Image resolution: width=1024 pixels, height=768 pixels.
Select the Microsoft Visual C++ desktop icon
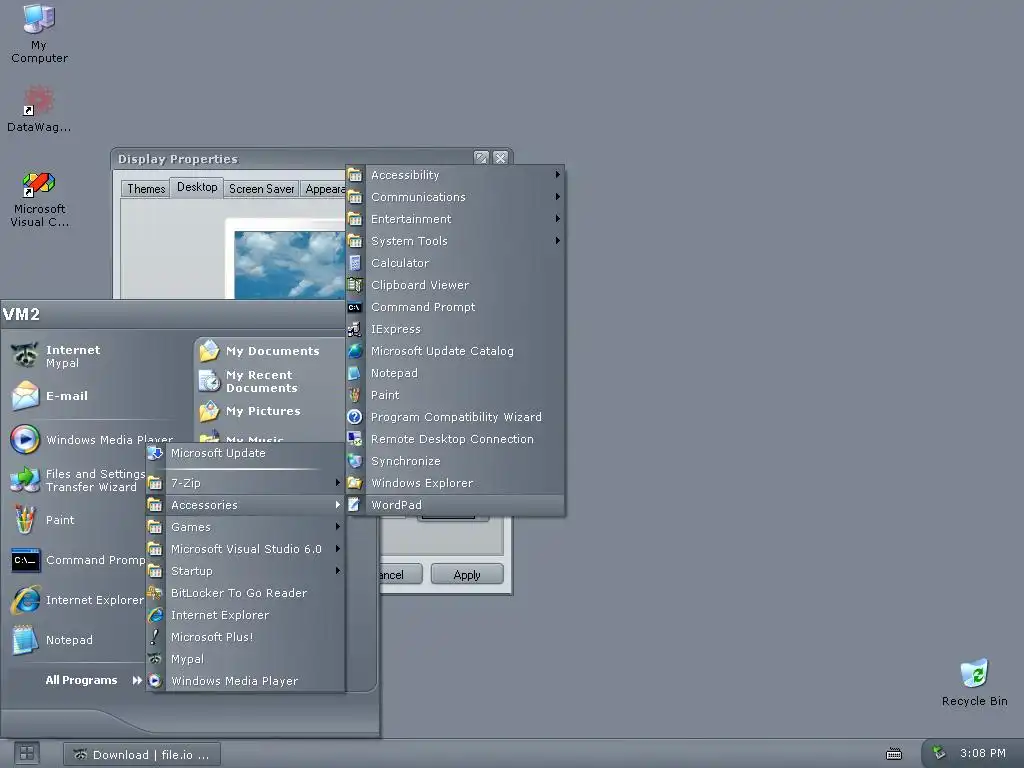[x=39, y=184]
